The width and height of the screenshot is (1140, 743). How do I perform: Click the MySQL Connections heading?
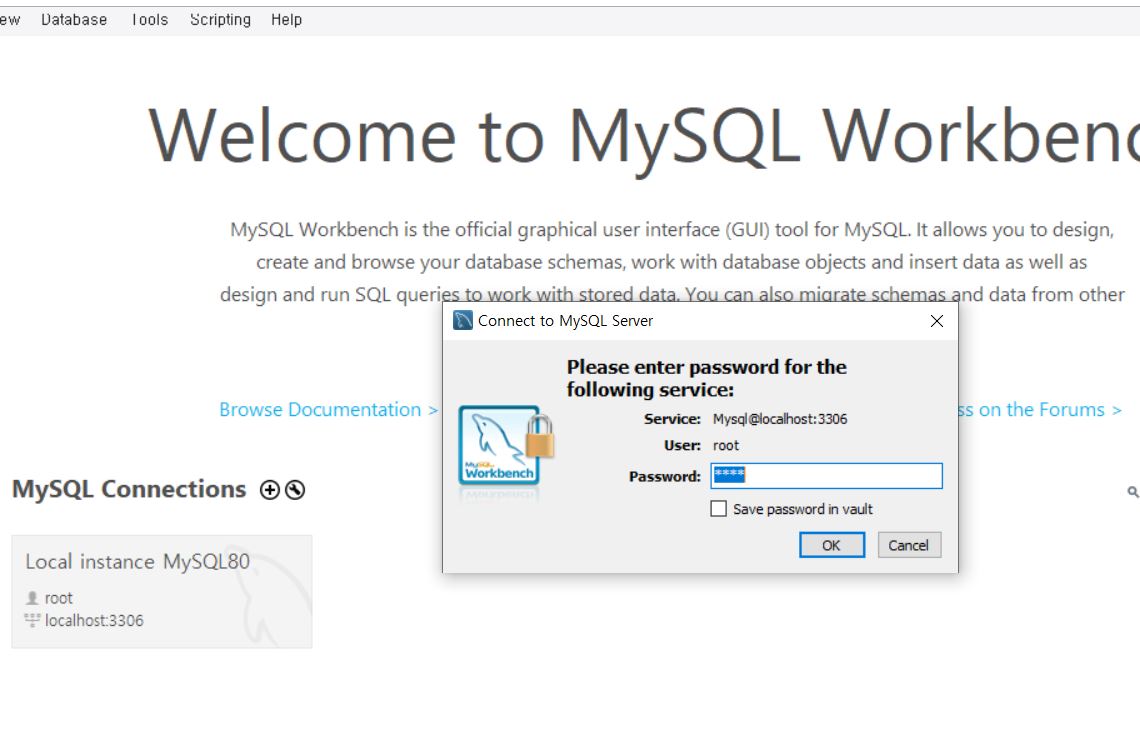coord(129,489)
